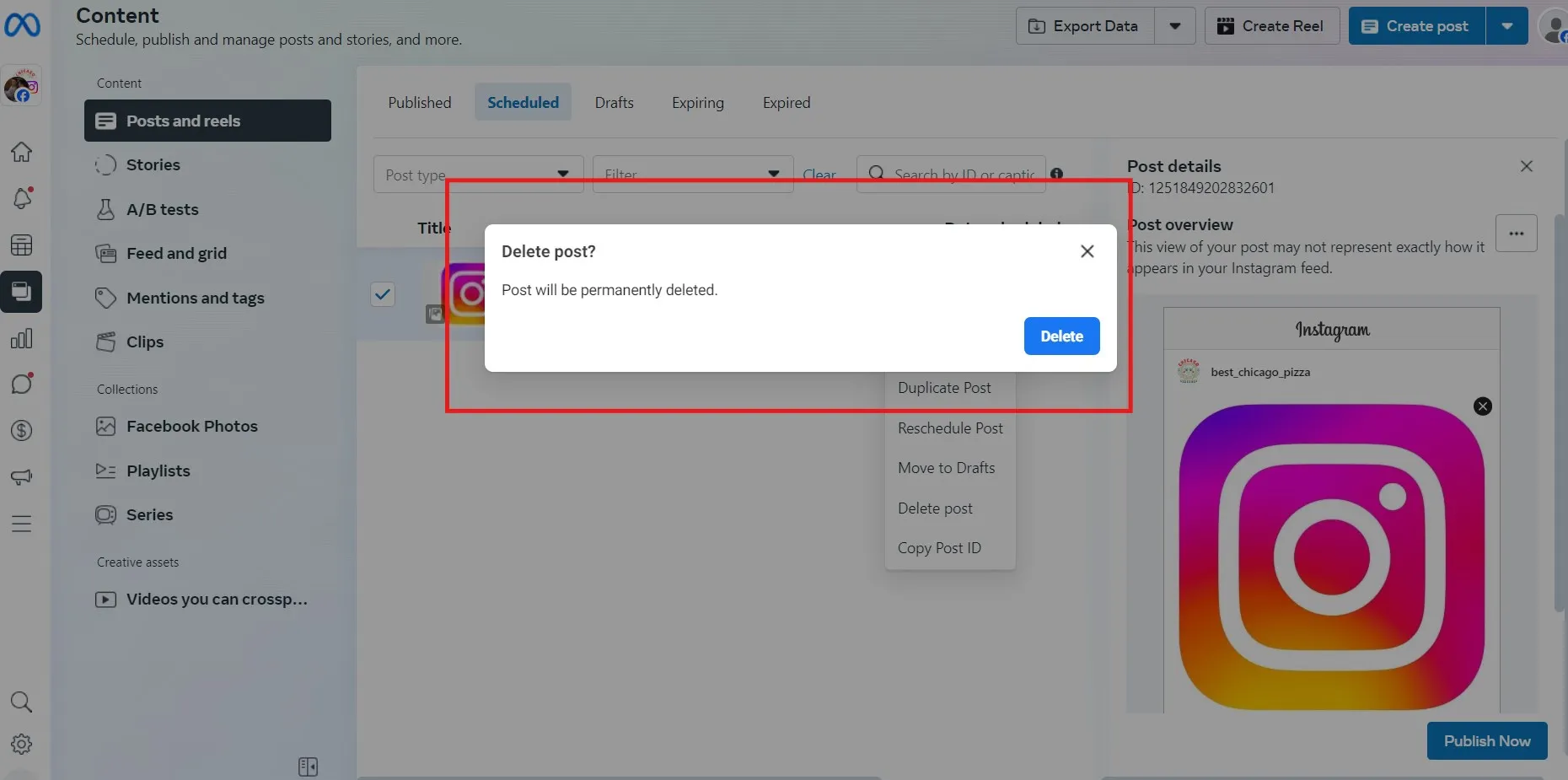Remove image with black X badge
The image size is (1568, 780).
[1483, 406]
